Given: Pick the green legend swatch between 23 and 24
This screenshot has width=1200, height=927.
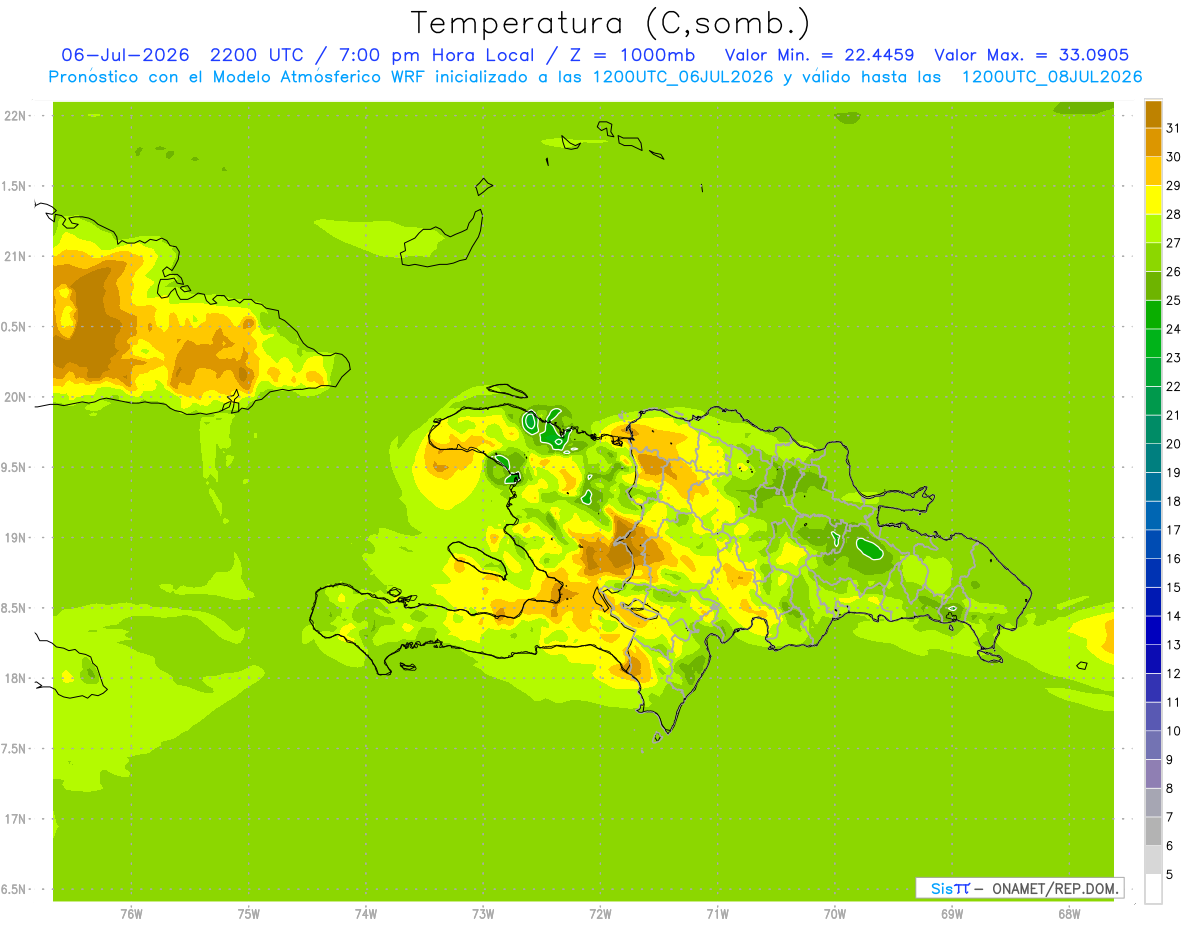Looking at the screenshot, I should 1153,343.
